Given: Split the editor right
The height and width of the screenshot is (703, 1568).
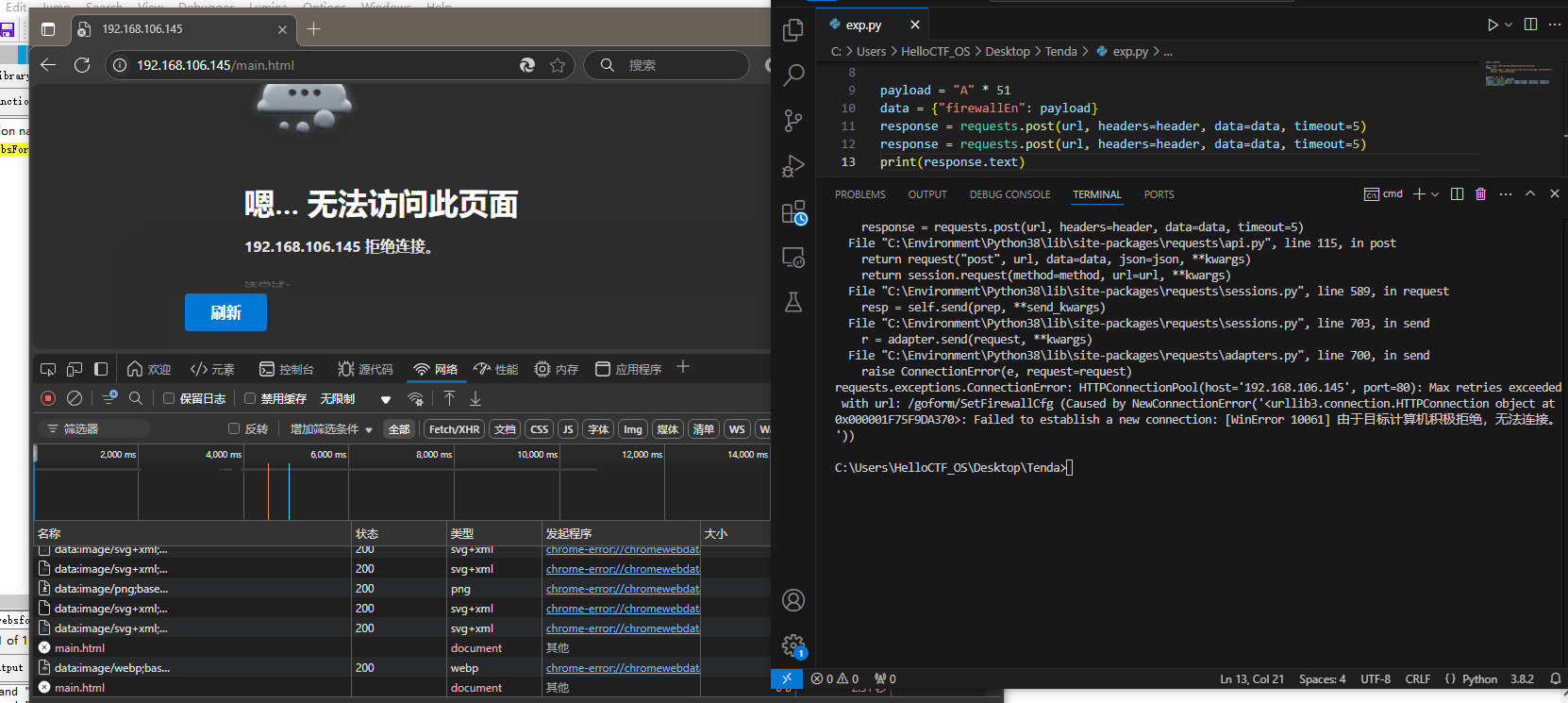Looking at the screenshot, I should pos(1530,25).
